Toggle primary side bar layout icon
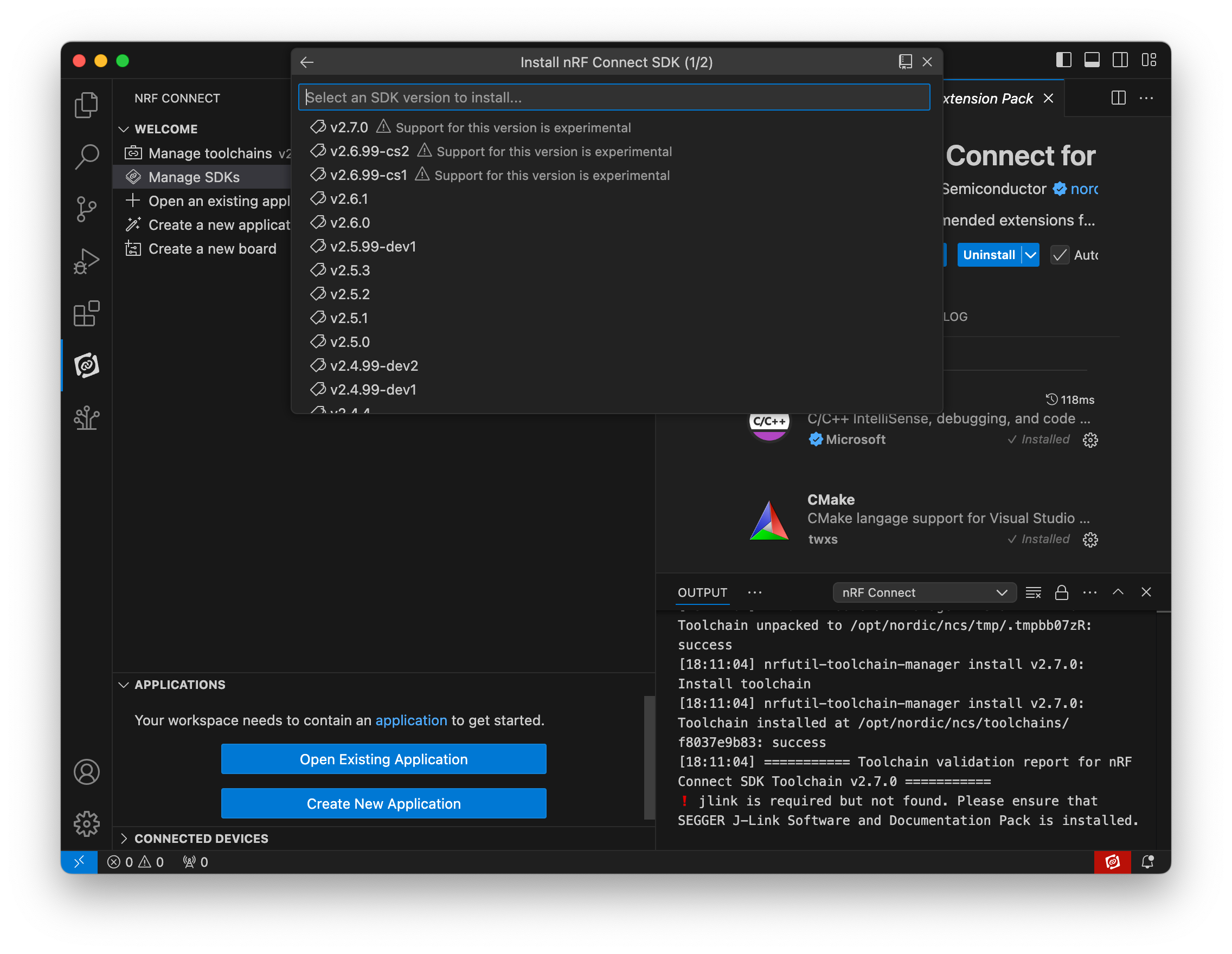 1064,60
